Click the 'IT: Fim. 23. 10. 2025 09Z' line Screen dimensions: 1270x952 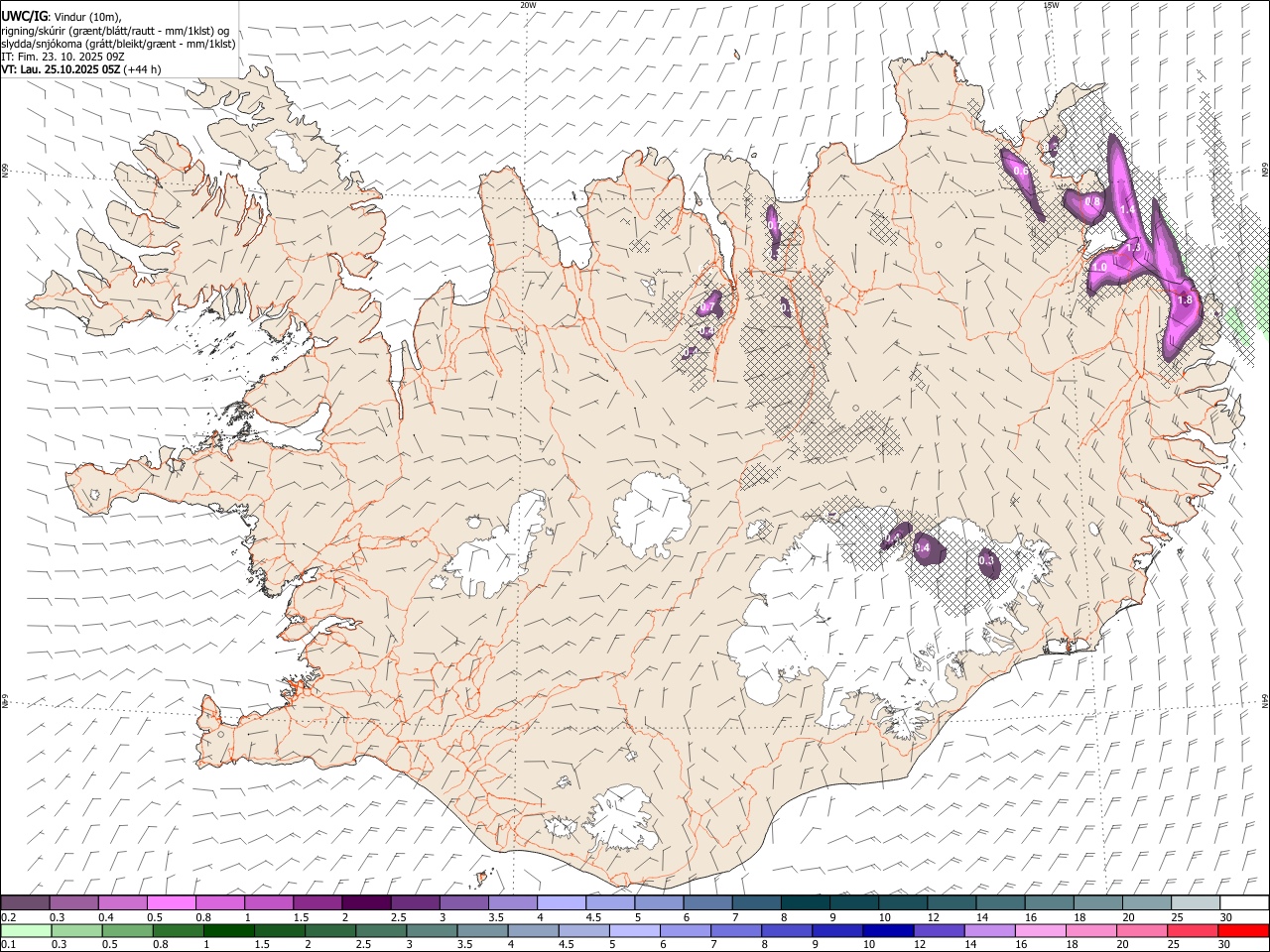tap(63, 57)
